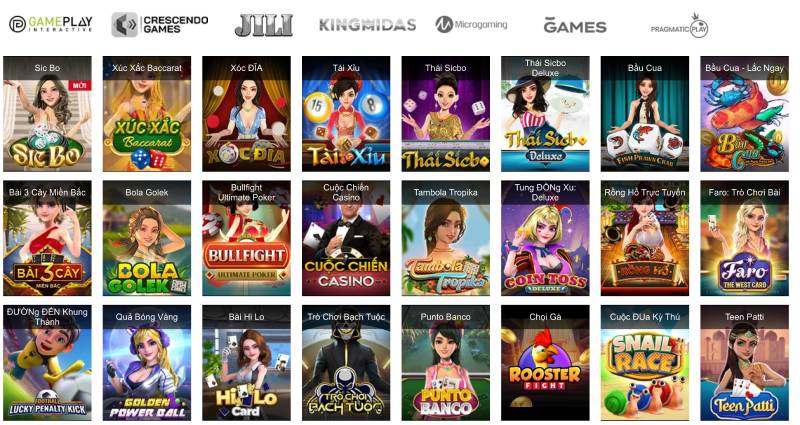Select the KingMidas provider logo
The width and height of the screenshot is (800, 425).
[x=367, y=24]
